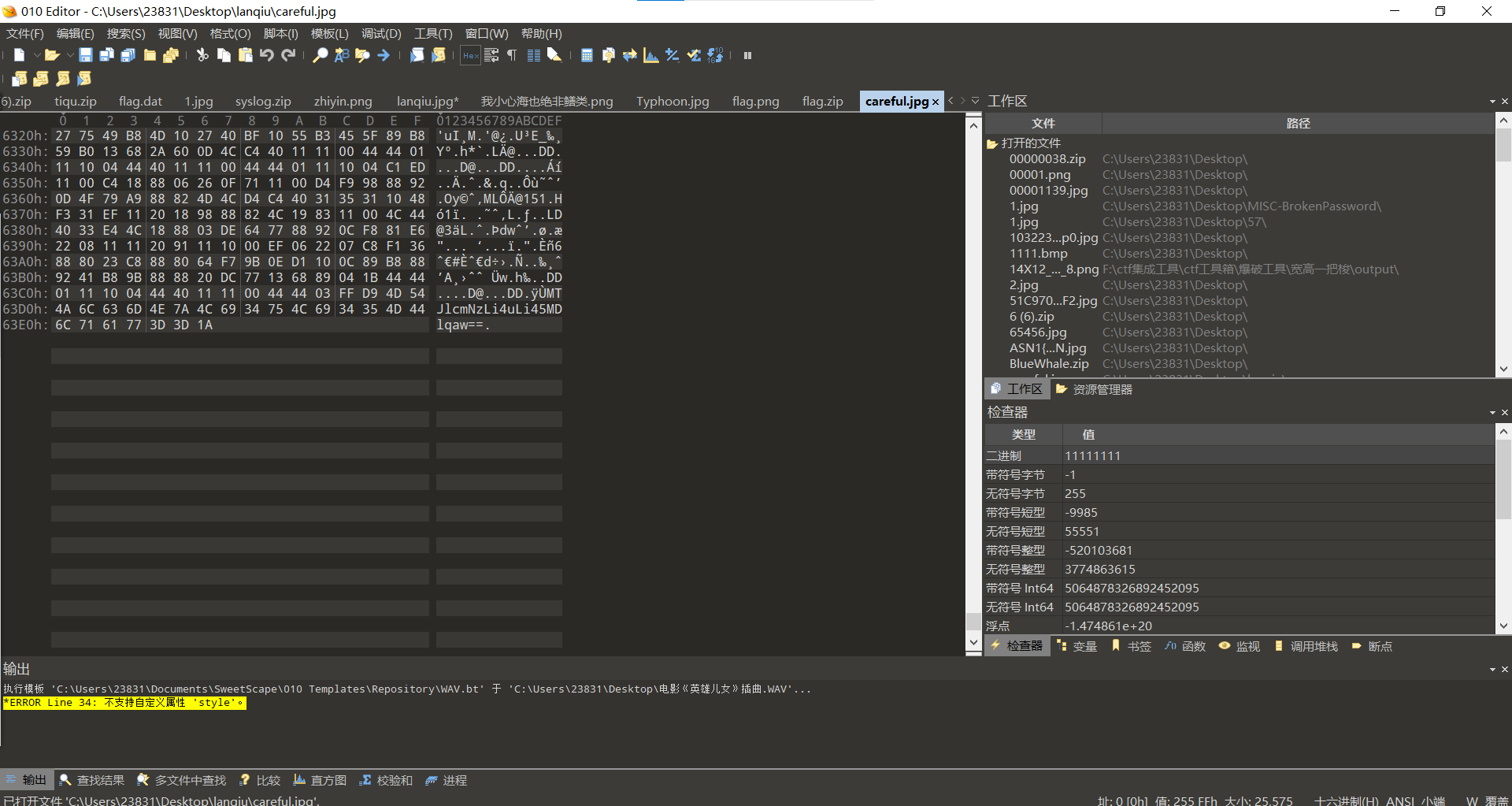Open Find with magnifier icon
The height and width of the screenshot is (806, 1512).
[x=320, y=55]
